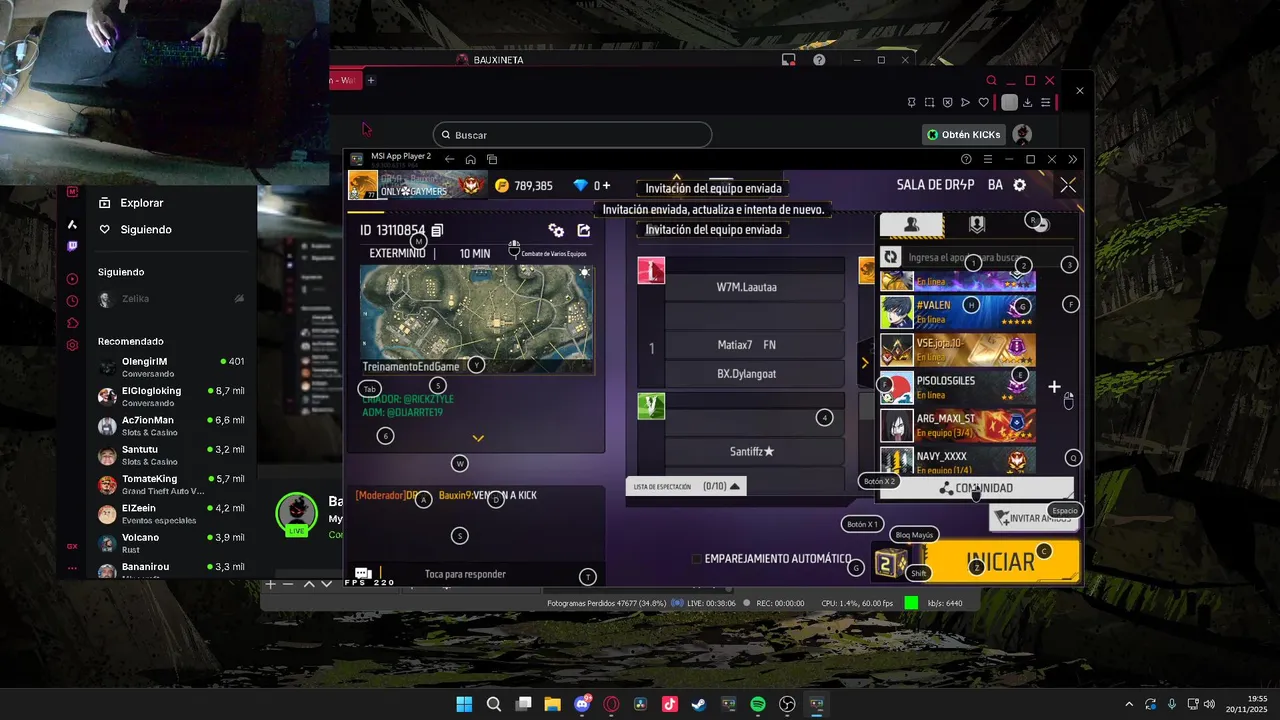The width and height of the screenshot is (1280, 720).
Task: Select the W7M.Laautaa player slot
Action: (x=755, y=287)
